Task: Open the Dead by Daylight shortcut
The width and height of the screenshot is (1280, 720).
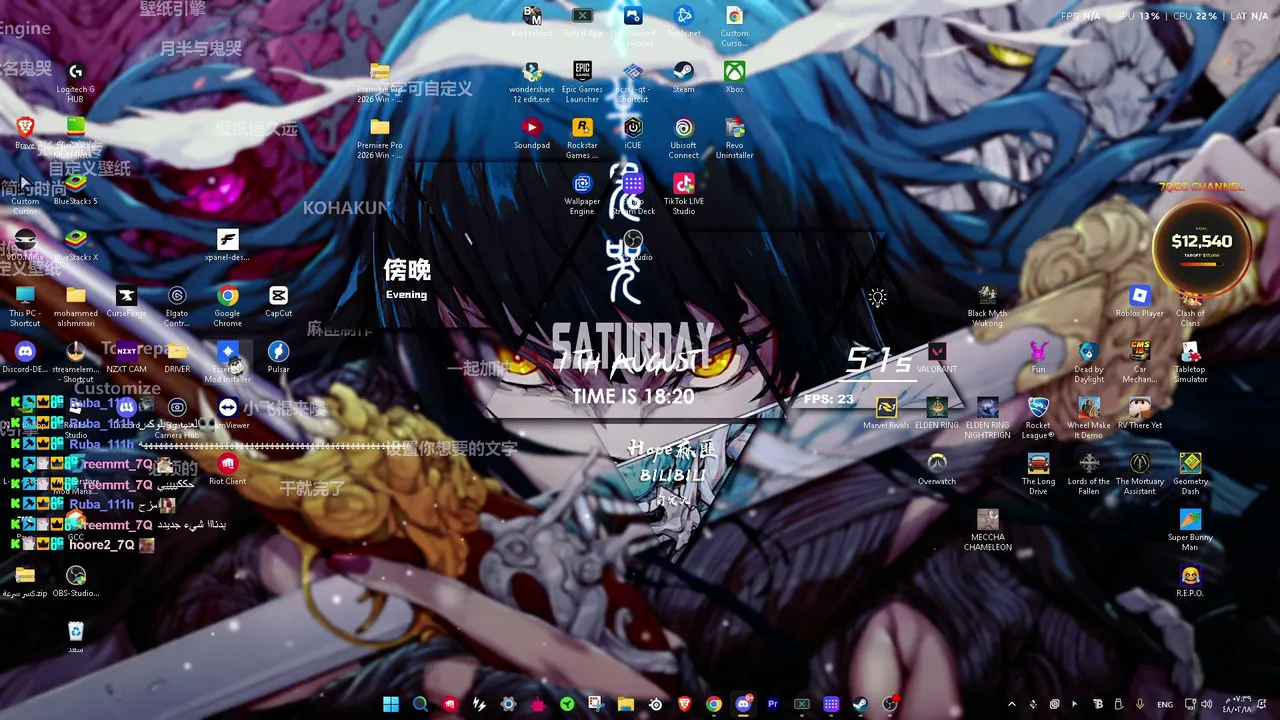Action: (1089, 362)
